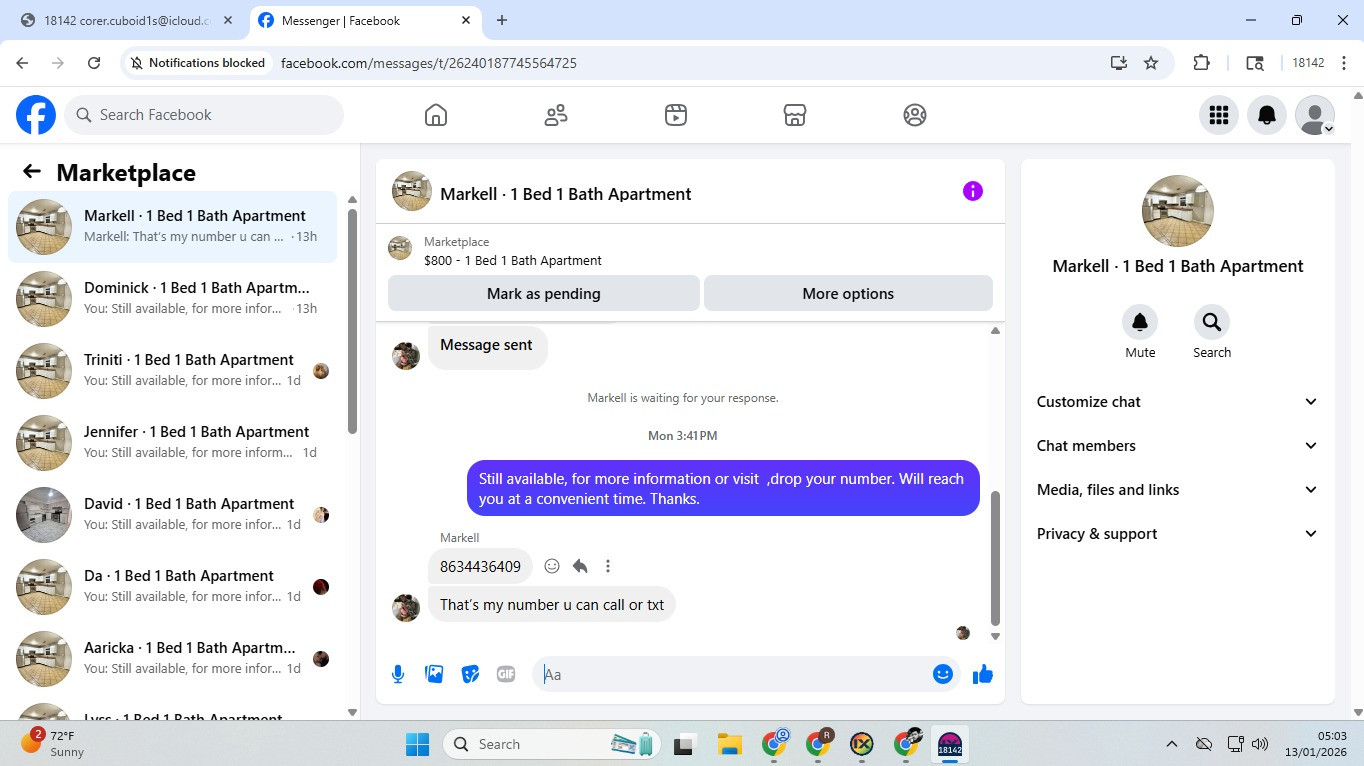
Task: Open David 1 Bed 1 Bath conversation
Action: click(172, 514)
